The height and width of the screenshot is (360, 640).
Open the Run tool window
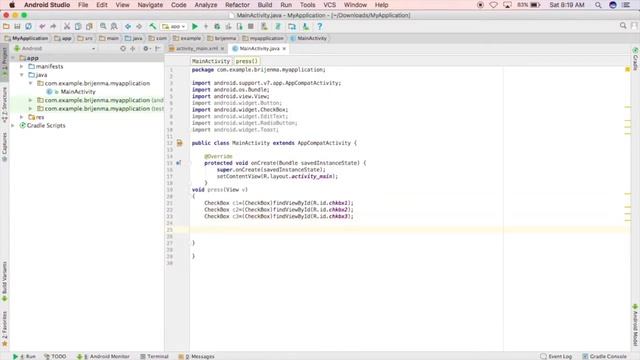(24, 356)
